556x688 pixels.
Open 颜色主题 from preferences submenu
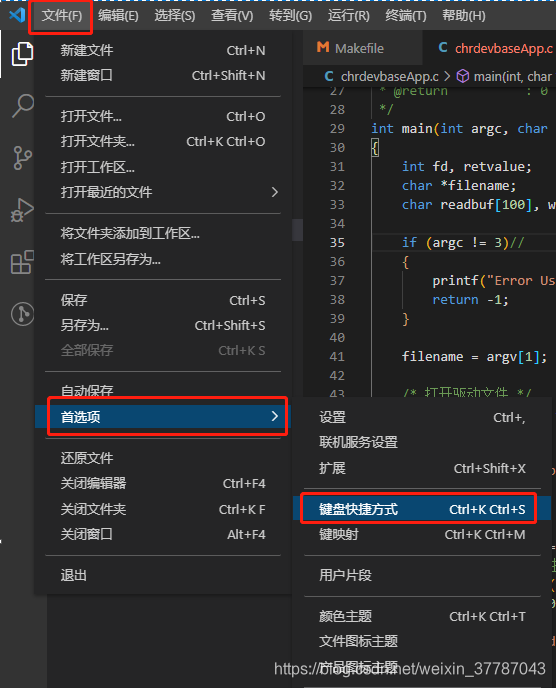[422, 616]
